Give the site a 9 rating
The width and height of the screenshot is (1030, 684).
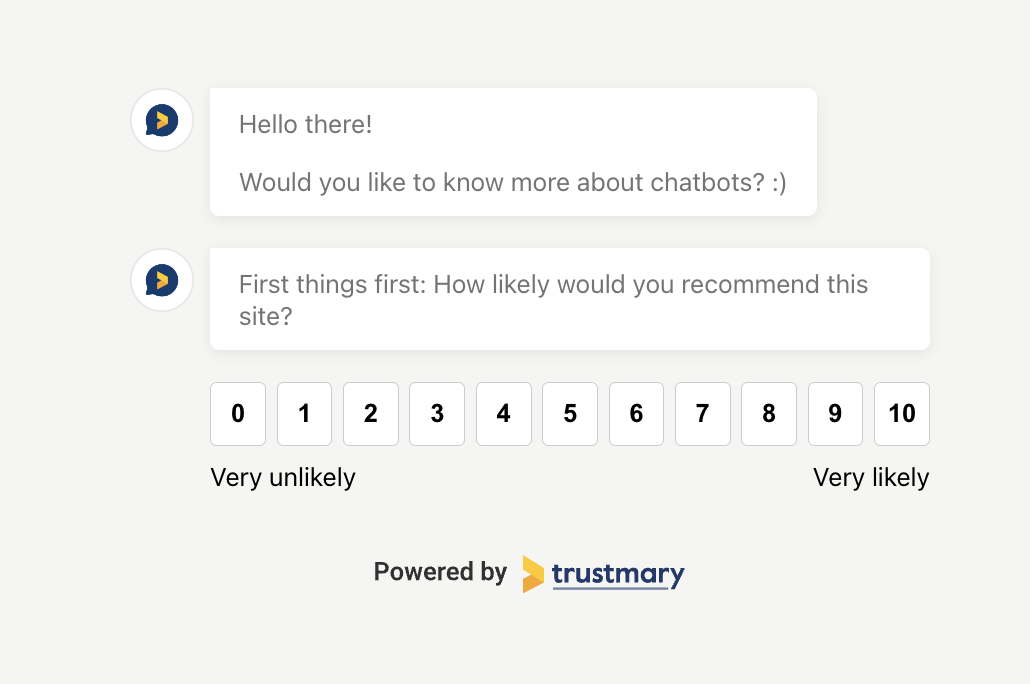point(836,414)
